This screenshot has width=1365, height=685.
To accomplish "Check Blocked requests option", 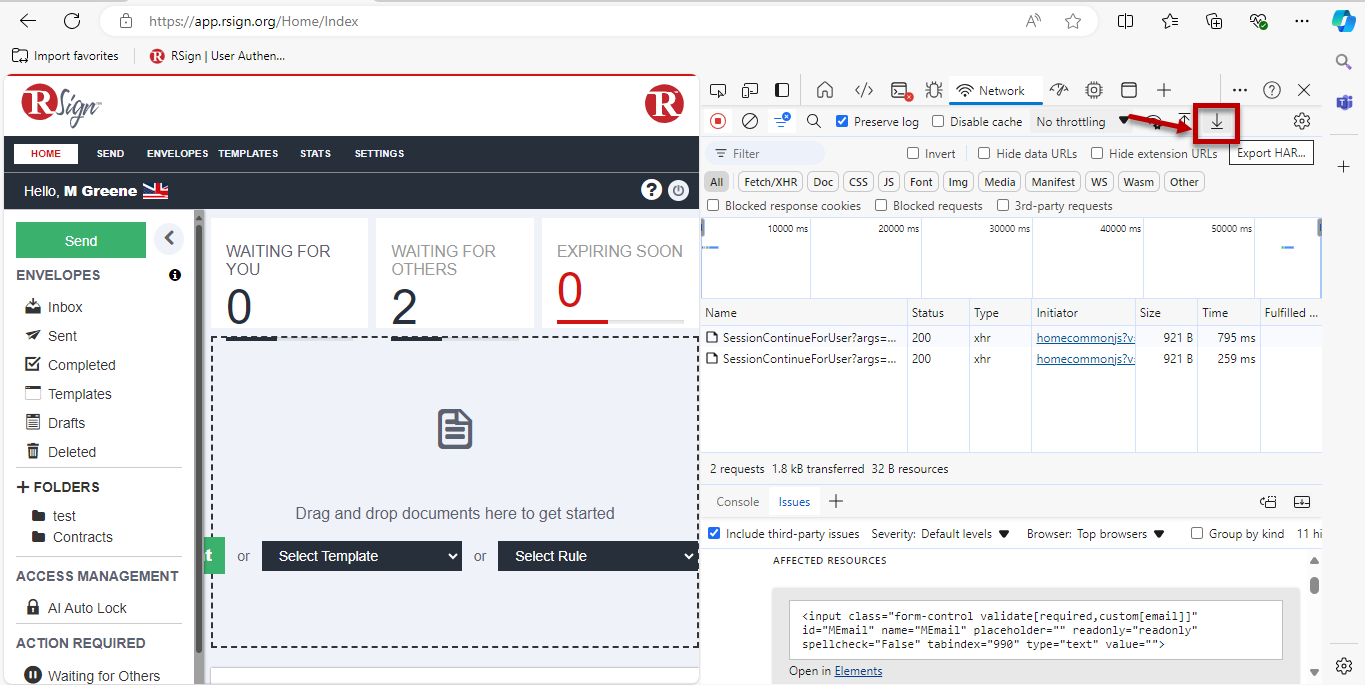I will pos(881,205).
